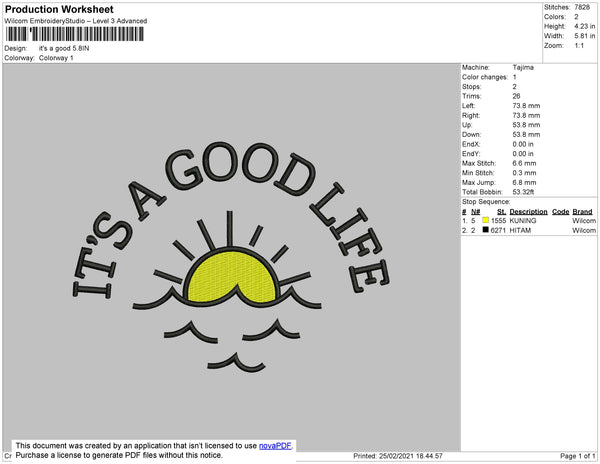
Task: Click the embroidery design preview sun
Action: tap(232, 275)
